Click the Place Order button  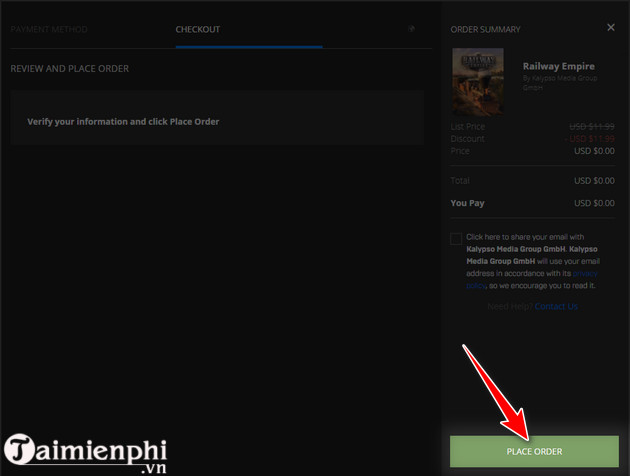(x=534, y=451)
